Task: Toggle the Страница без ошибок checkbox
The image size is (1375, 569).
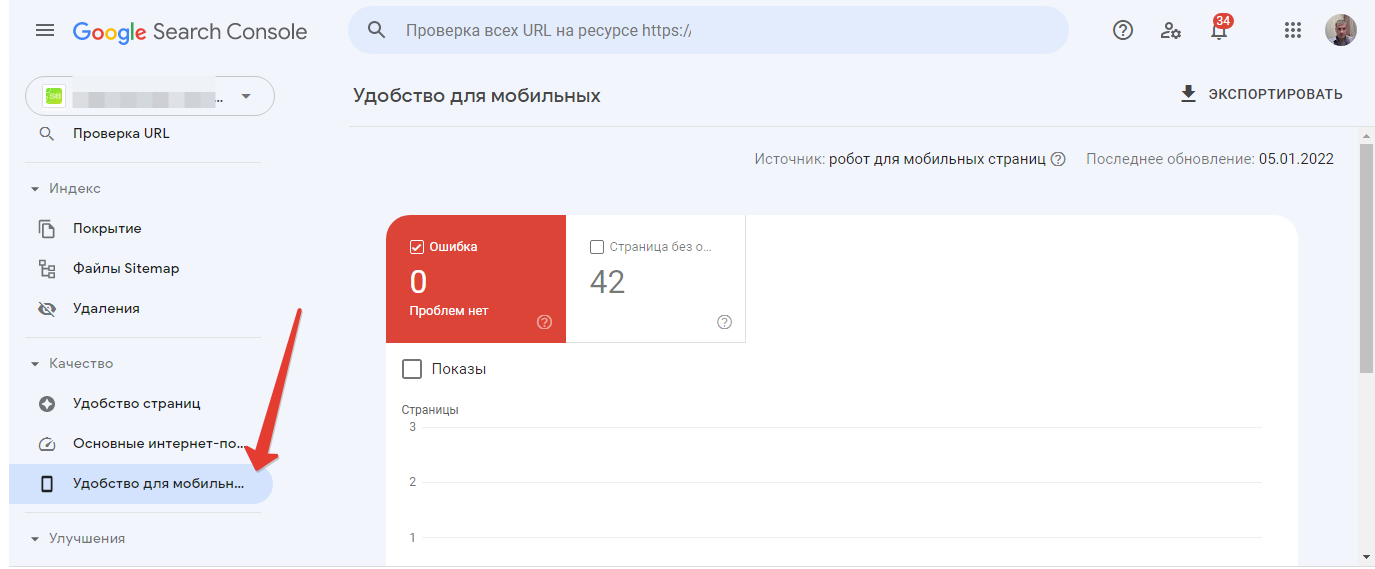Action: tap(597, 247)
